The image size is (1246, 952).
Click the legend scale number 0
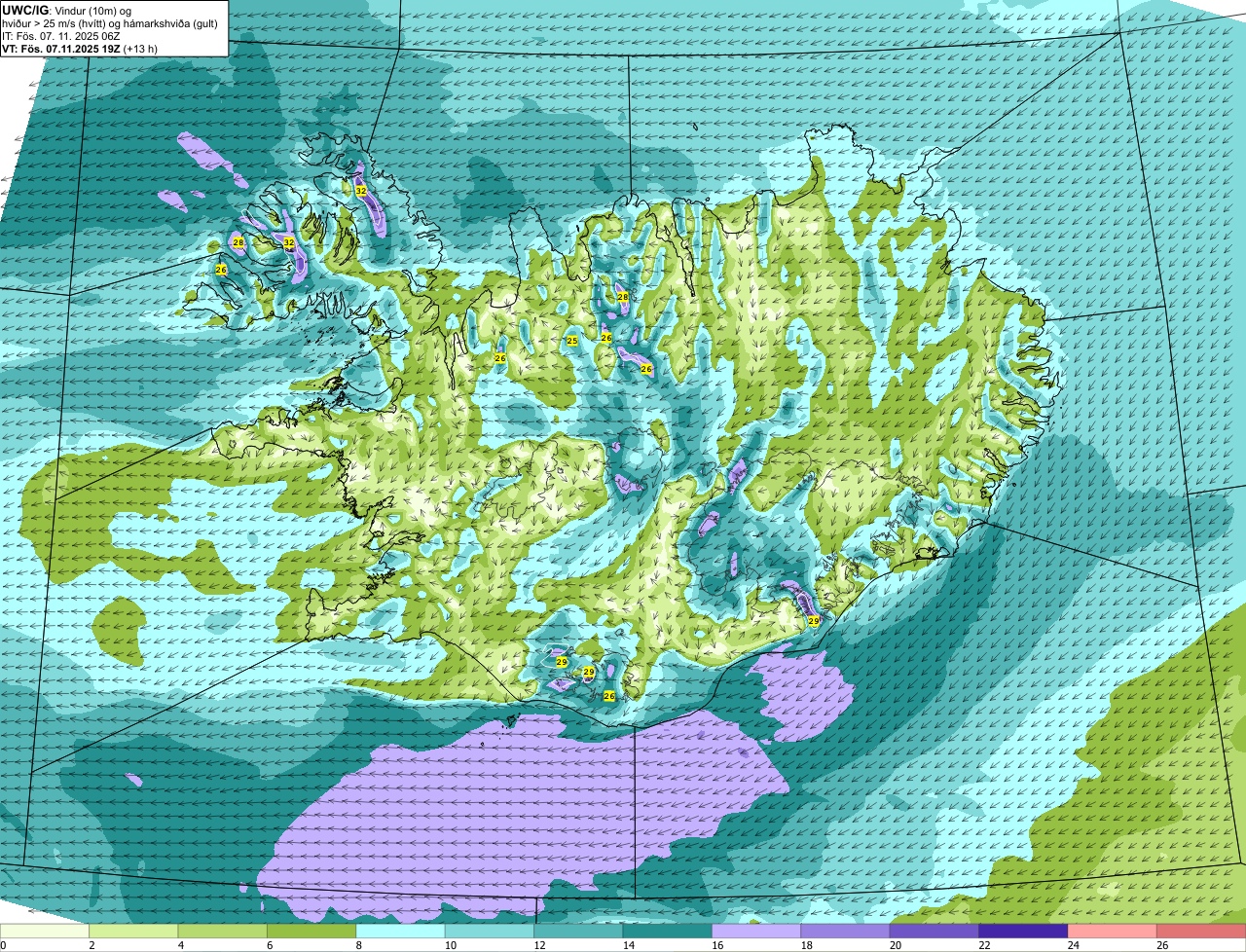pos(3,945)
